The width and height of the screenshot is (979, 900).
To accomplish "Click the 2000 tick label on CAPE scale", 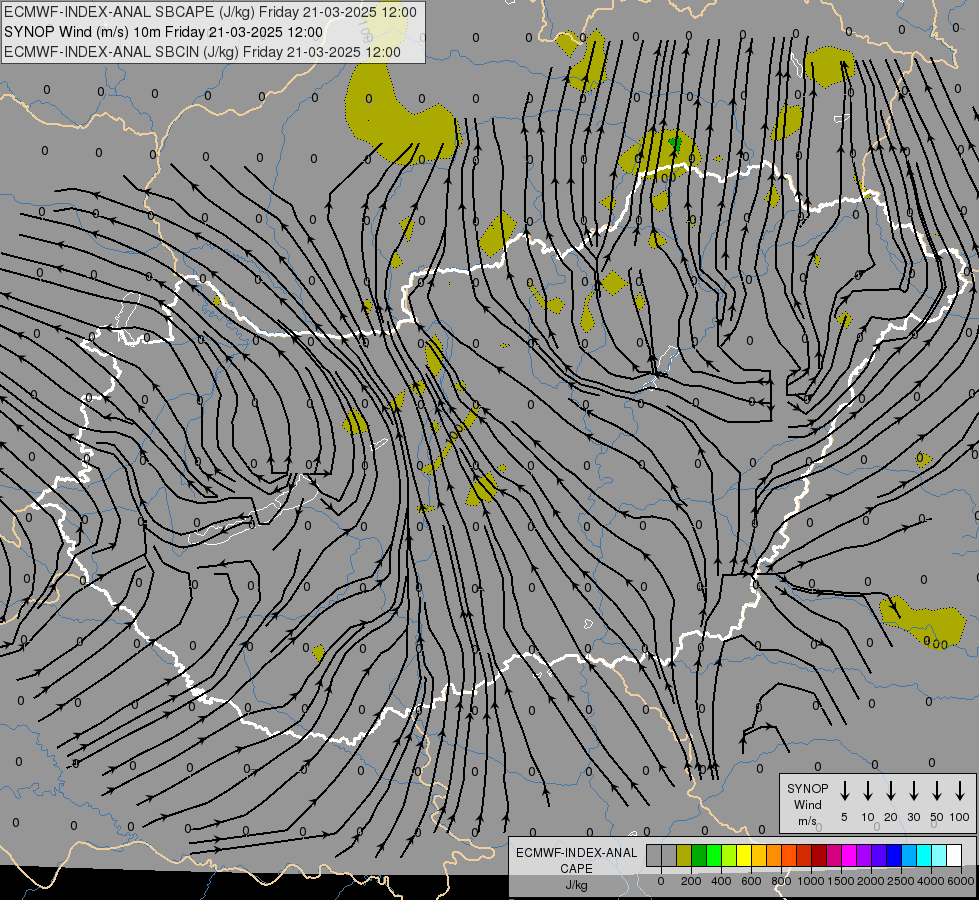I will tap(871, 881).
